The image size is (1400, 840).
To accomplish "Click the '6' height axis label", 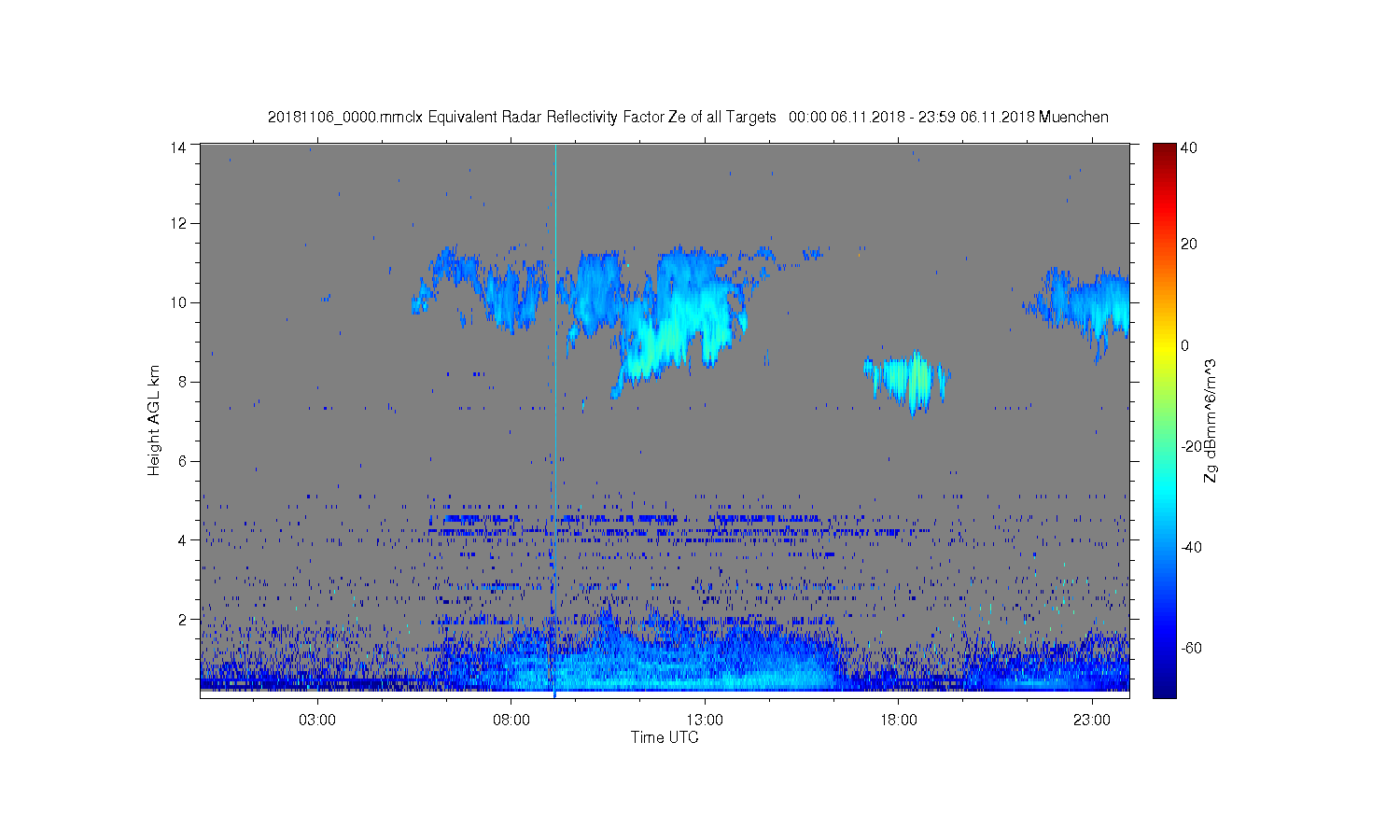I will click(183, 461).
